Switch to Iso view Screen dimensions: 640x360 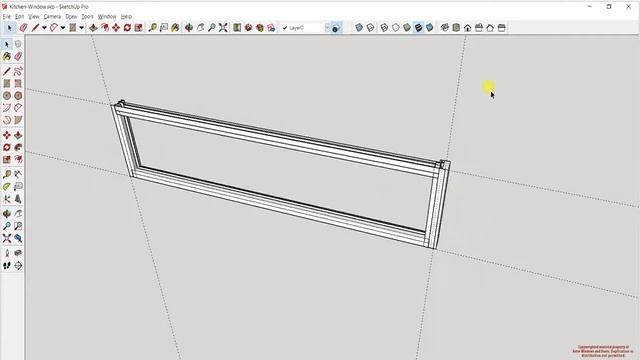[444, 28]
